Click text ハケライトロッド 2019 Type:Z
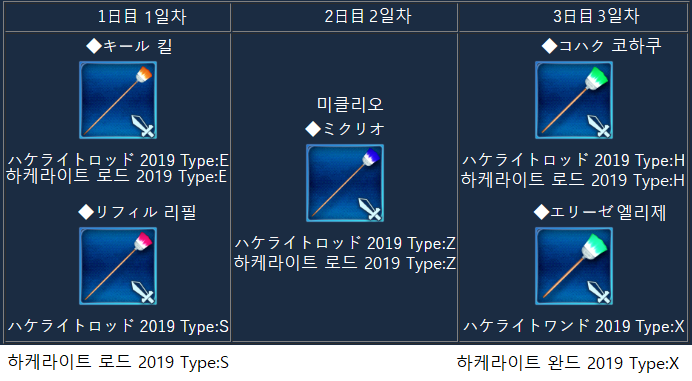Viewport: 692px width, 381px height. pos(345,243)
